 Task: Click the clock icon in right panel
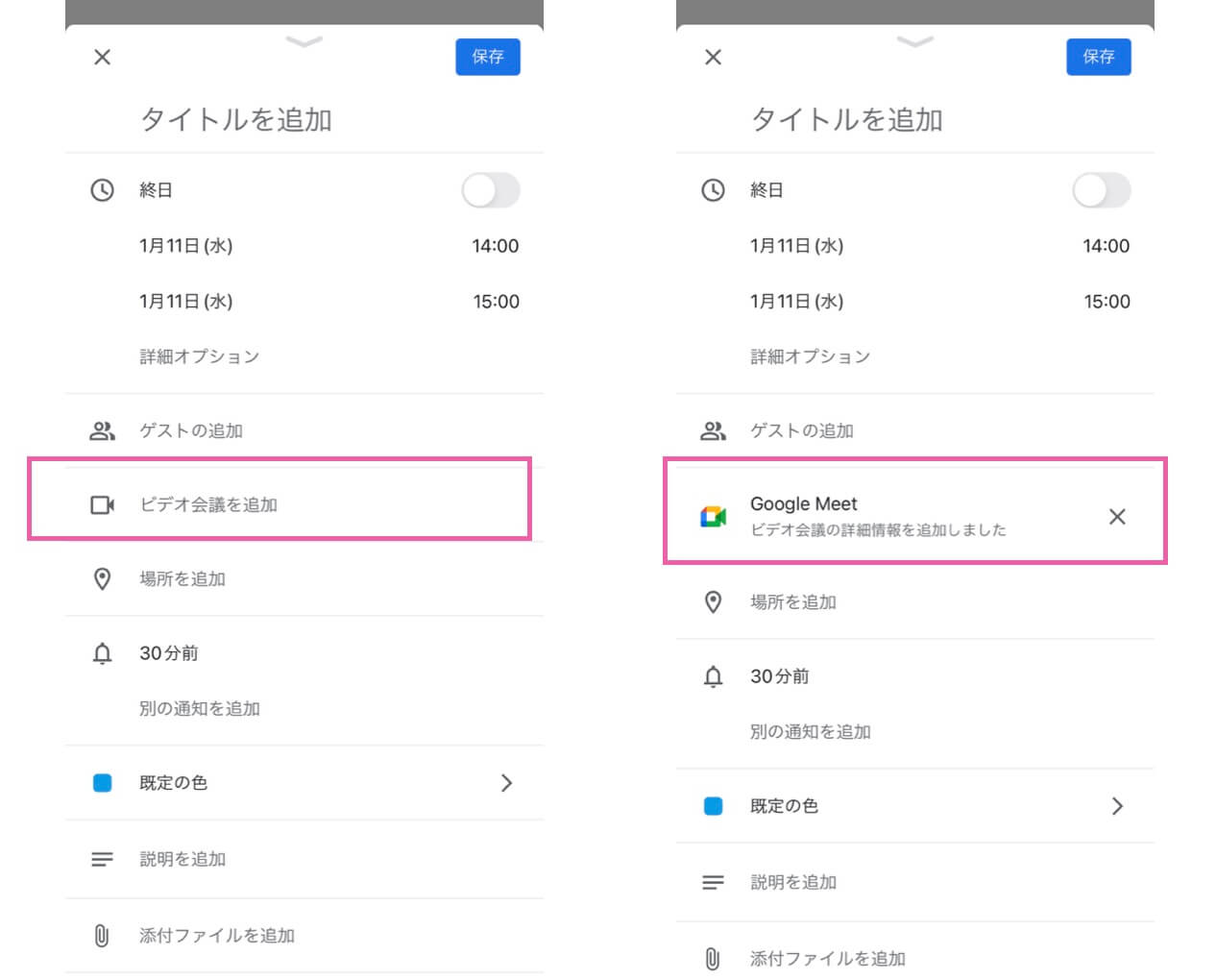click(x=713, y=190)
